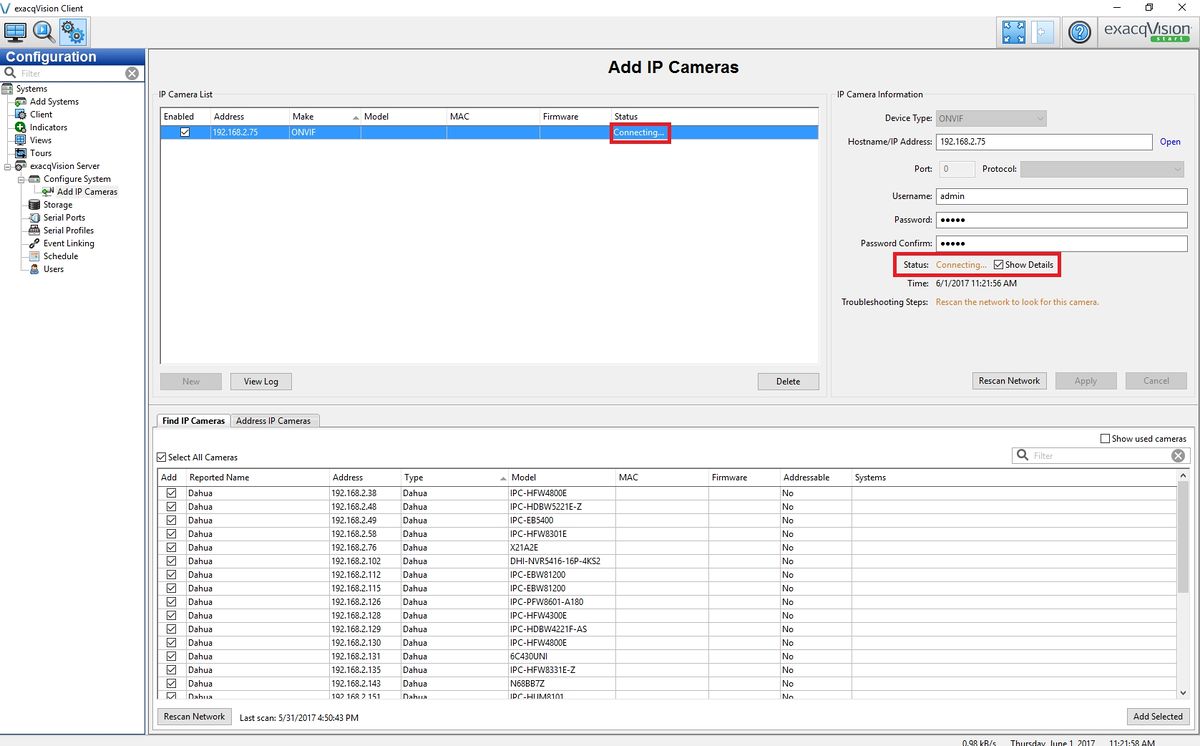
Task: Check the Show used cameras box
Action: (x=1105, y=439)
